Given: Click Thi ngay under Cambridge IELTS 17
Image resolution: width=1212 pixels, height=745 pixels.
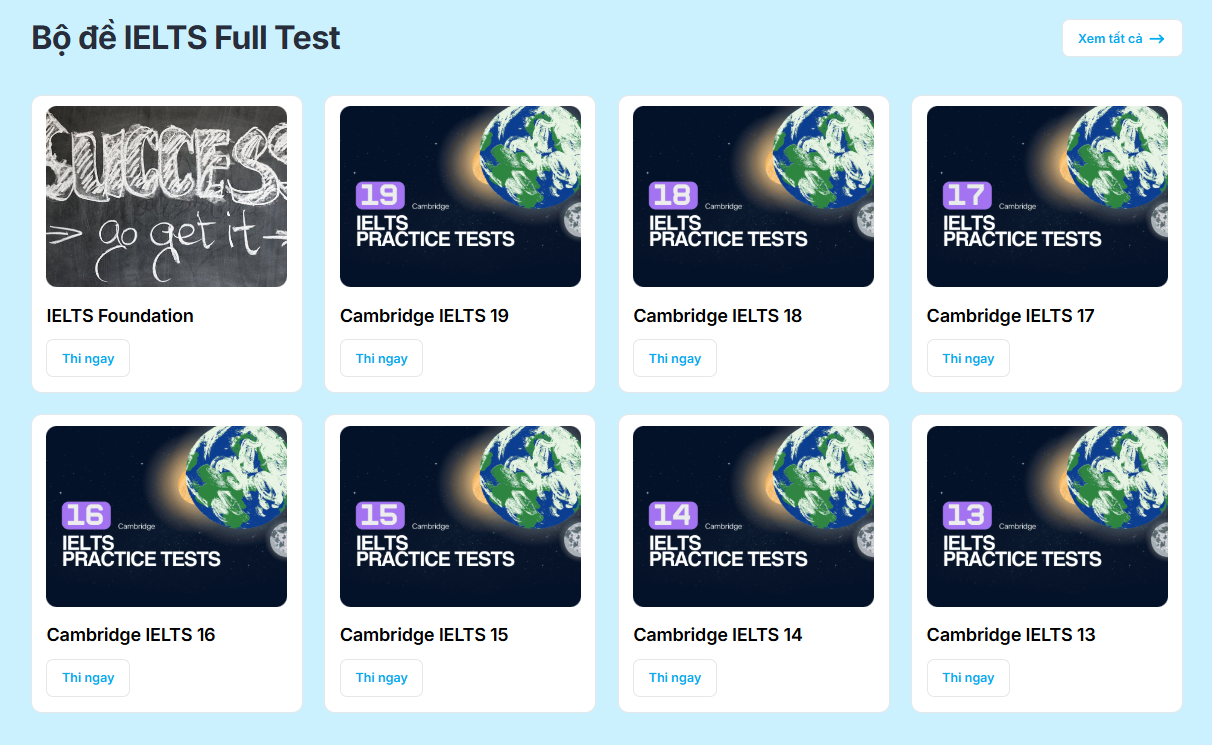Looking at the screenshot, I should [968, 358].
